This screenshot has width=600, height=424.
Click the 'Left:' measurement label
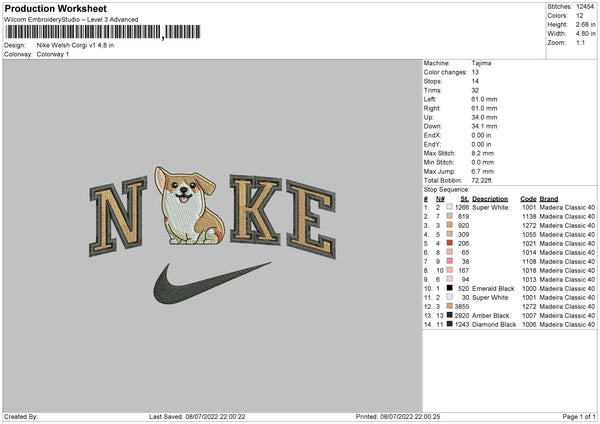(429, 99)
